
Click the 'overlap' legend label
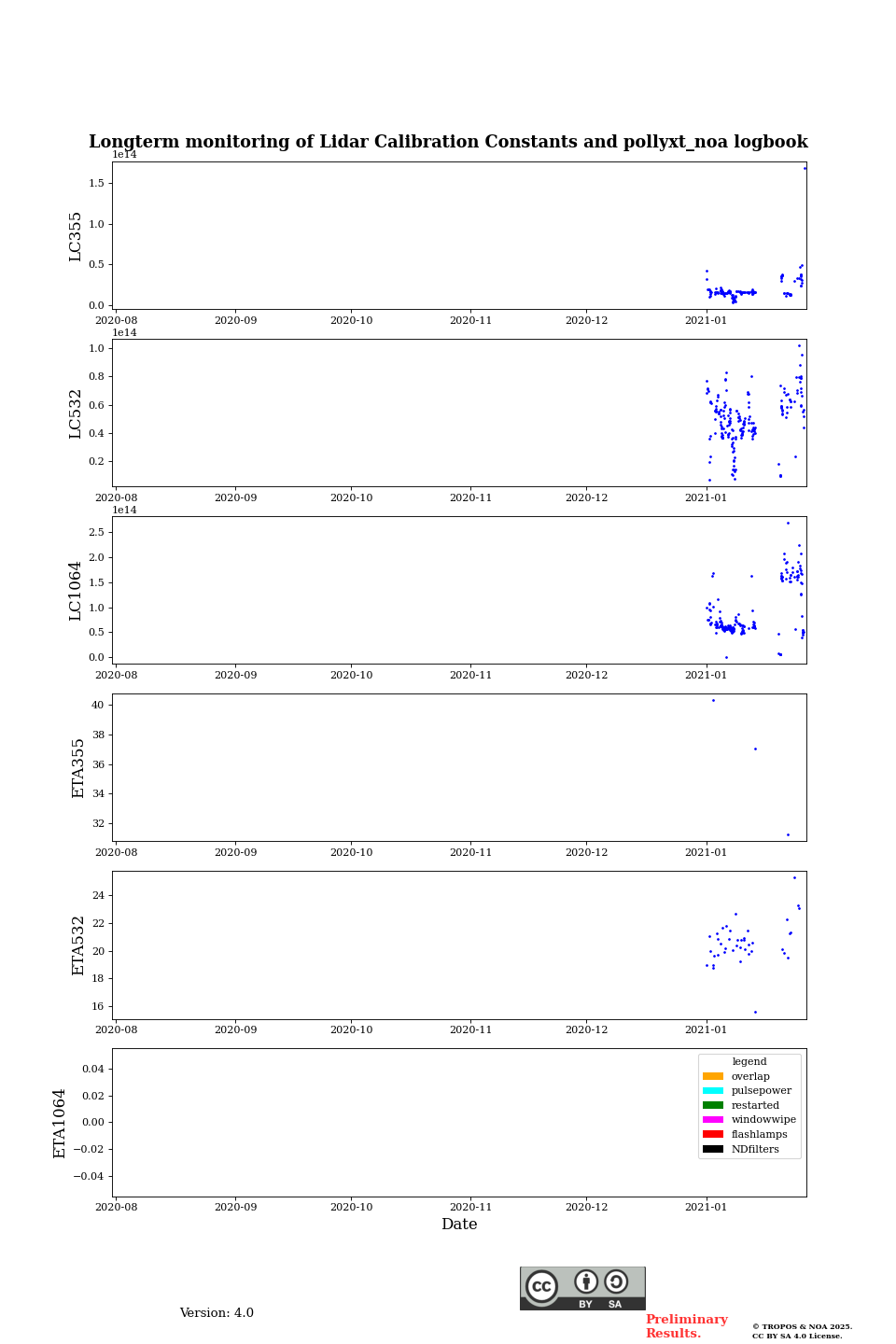coord(750,1076)
